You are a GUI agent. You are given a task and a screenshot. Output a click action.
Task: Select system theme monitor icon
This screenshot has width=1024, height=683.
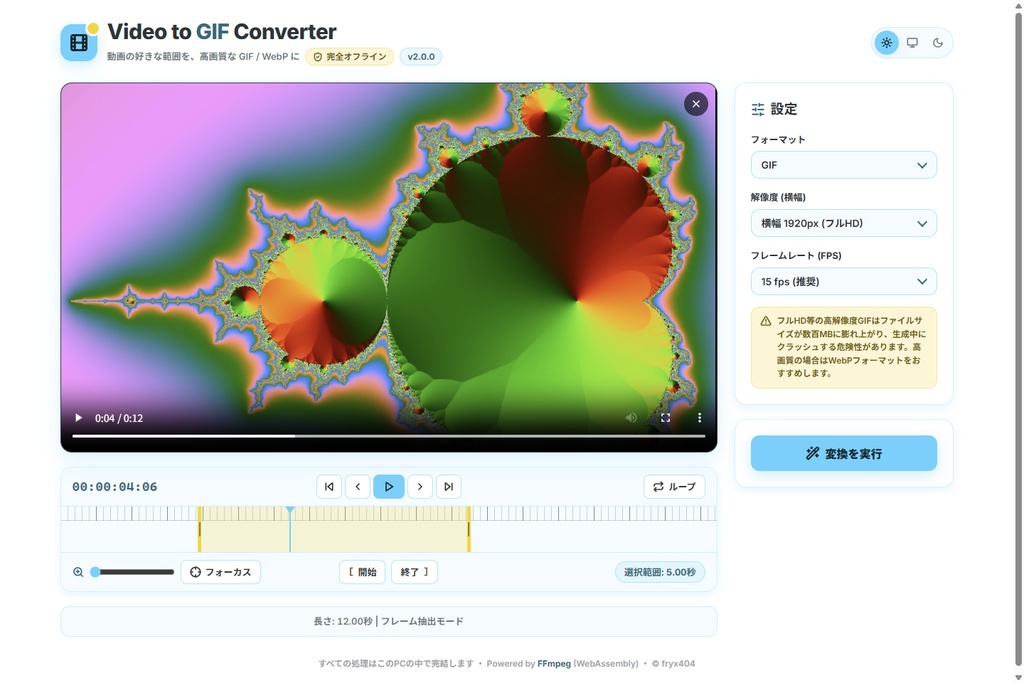pyautogui.click(x=912, y=43)
